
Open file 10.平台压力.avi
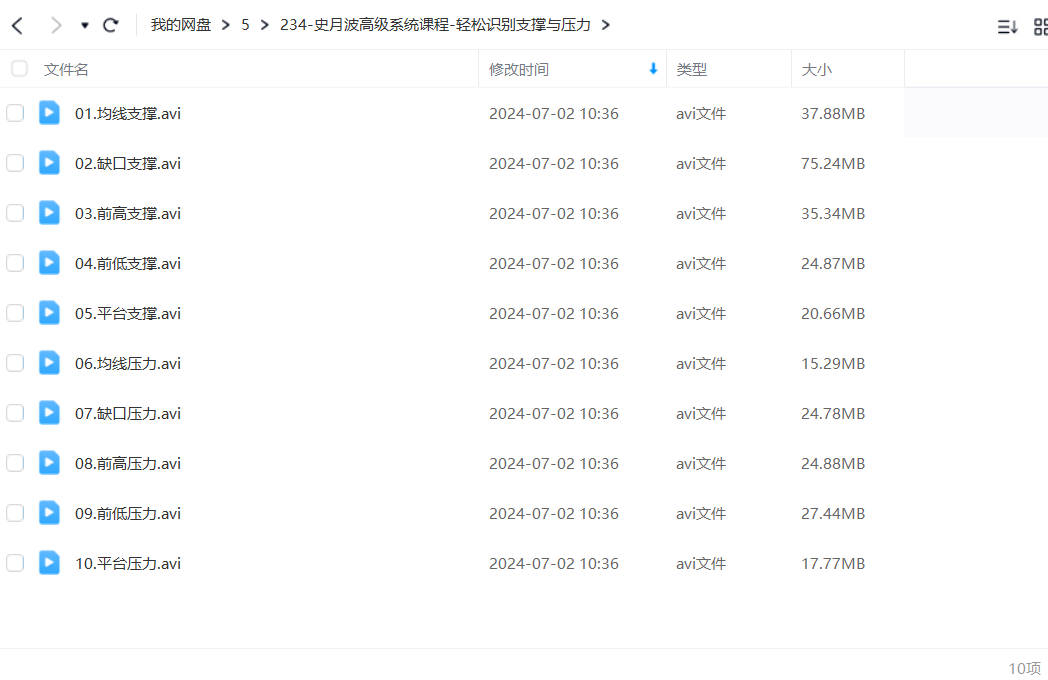point(128,564)
